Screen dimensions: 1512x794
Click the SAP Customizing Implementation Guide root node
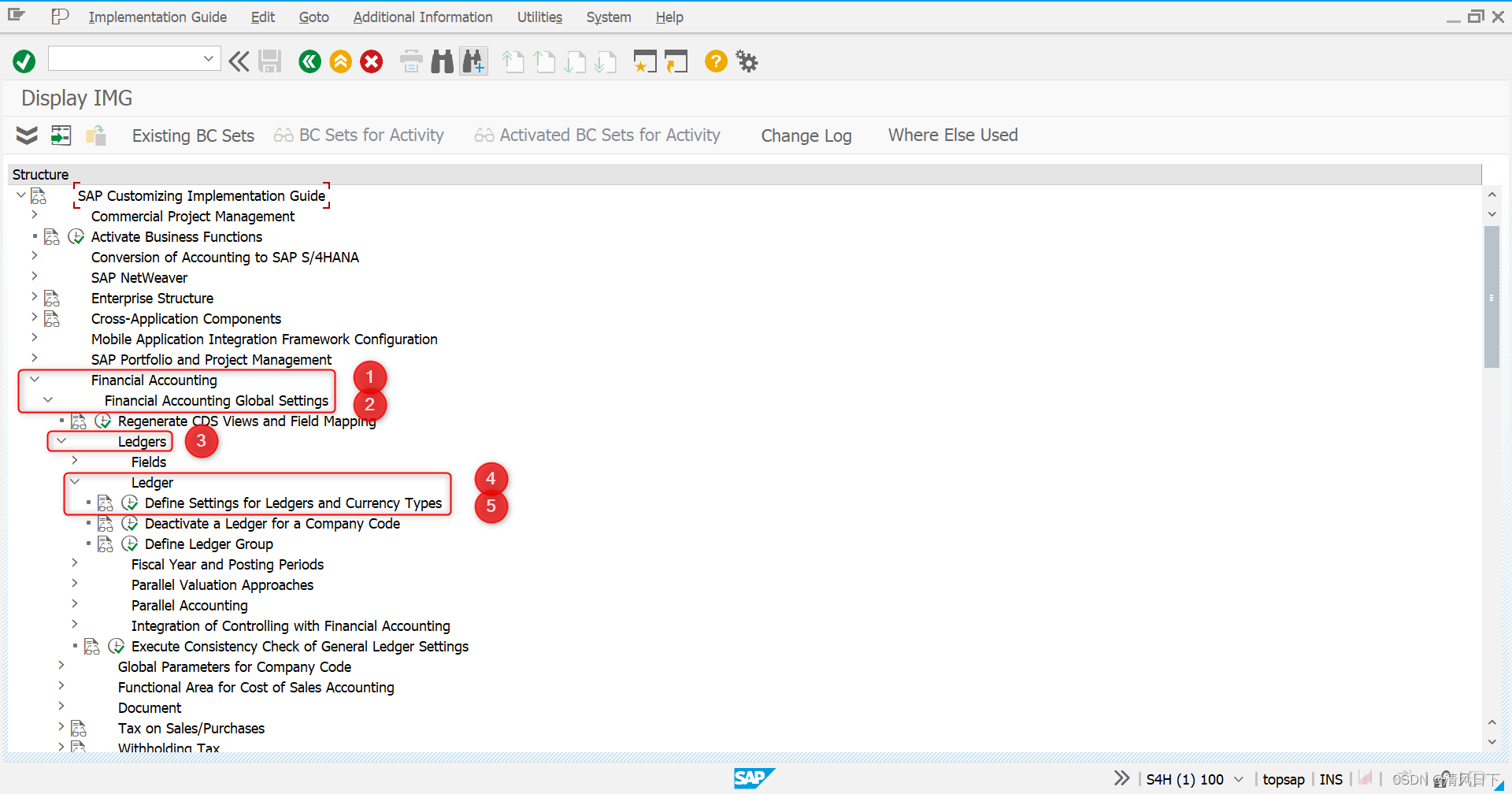coord(202,196)
